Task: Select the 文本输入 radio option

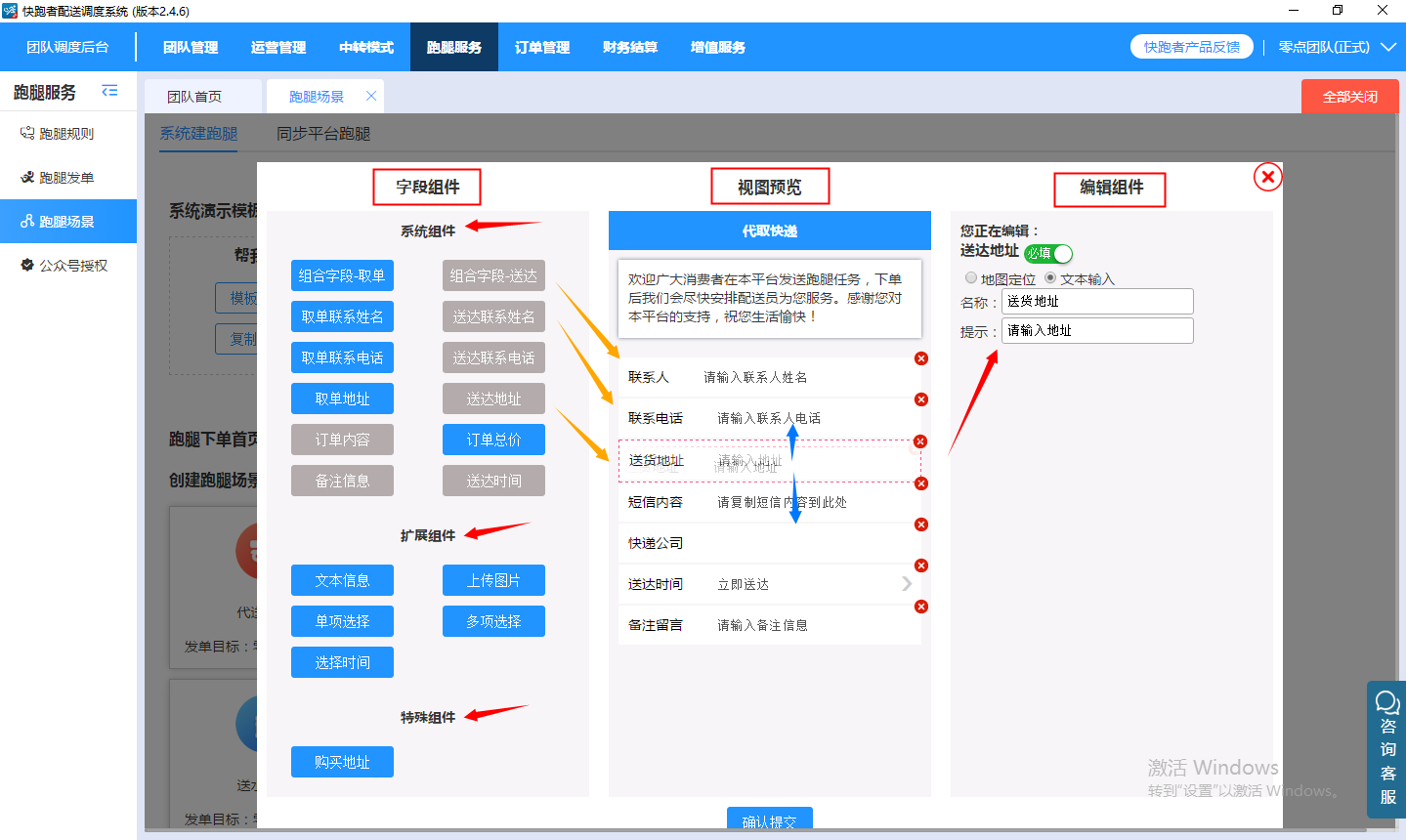Action: click(1050, 278)
